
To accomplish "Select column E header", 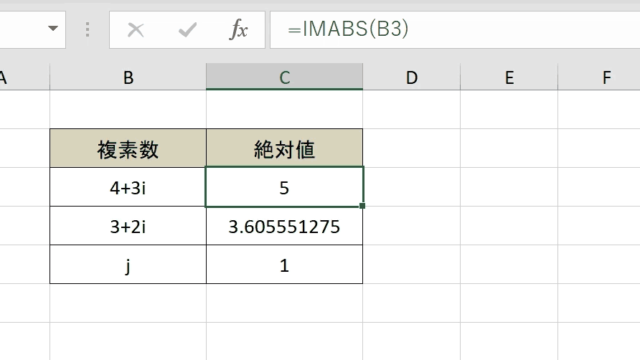I will coord(509,77).
